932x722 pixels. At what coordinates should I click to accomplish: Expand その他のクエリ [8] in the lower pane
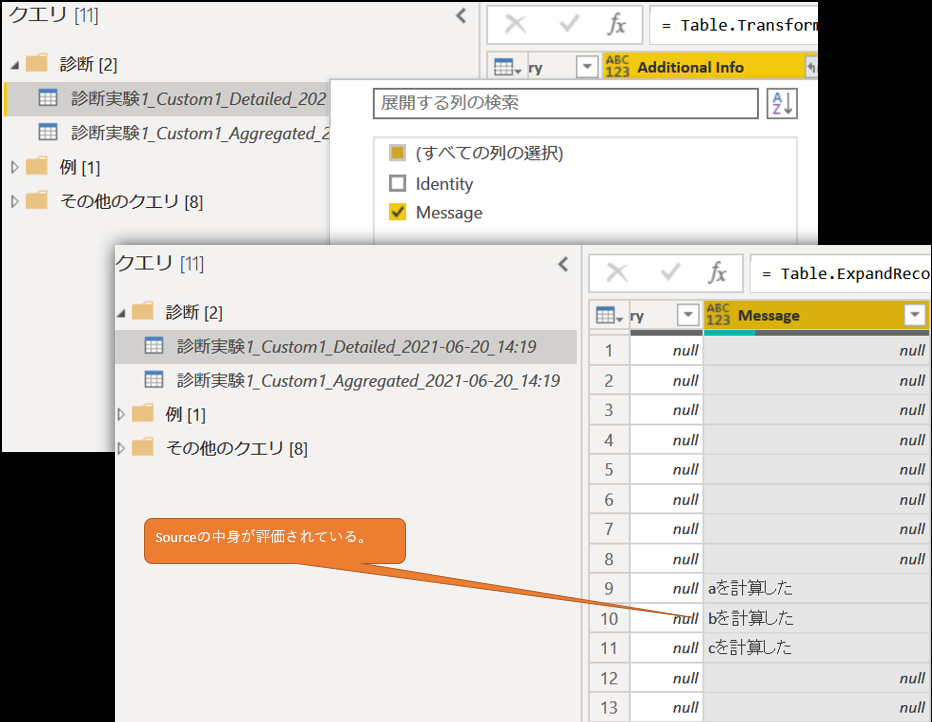121,449
